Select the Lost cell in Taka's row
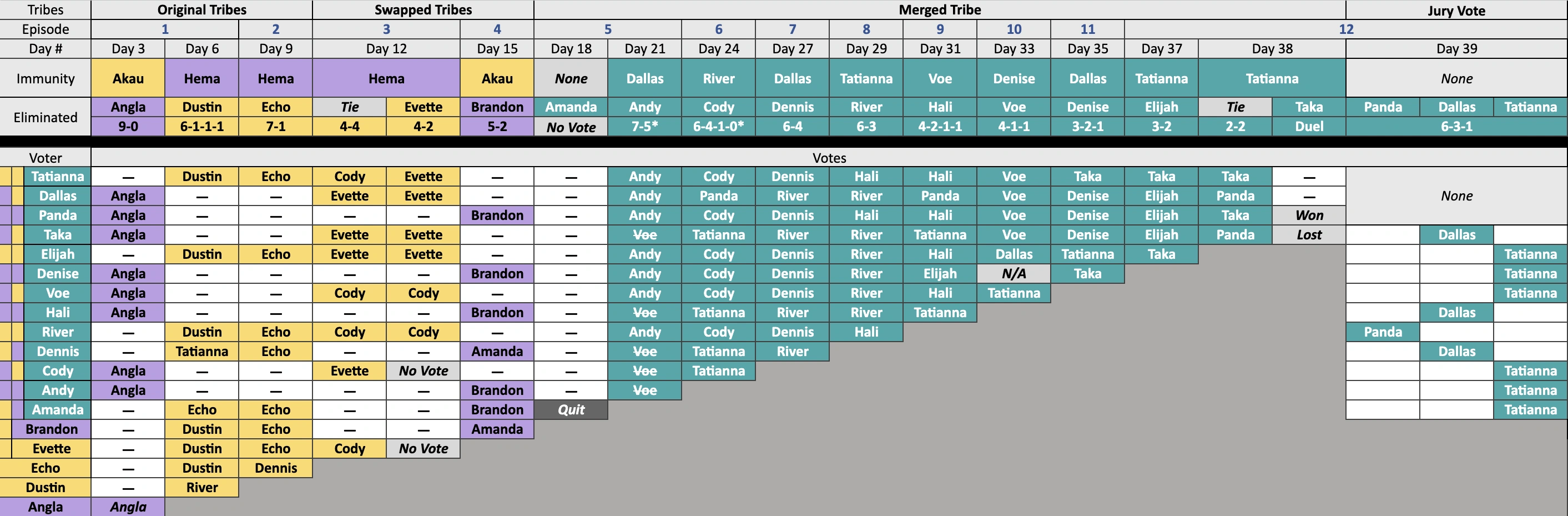1568x516 pixels. (x=1309, y=234)
